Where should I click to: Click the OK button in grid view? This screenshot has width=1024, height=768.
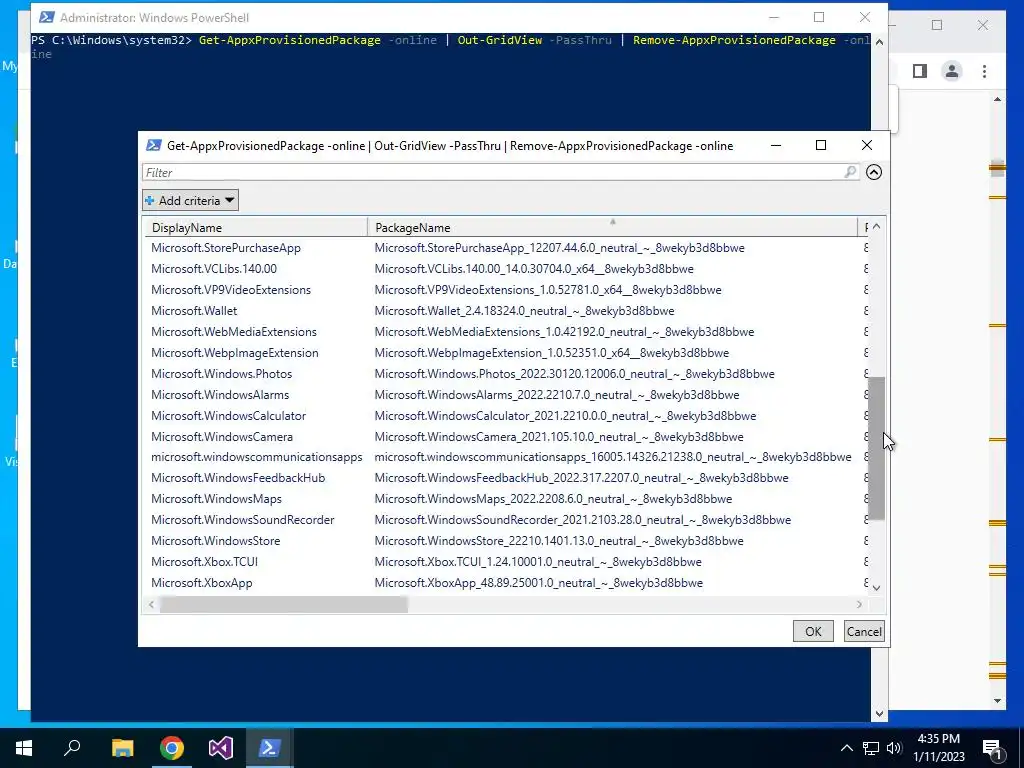click(813, 631)
